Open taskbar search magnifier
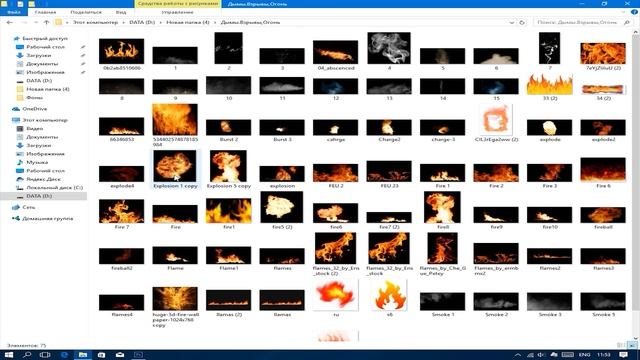The width and height of the screenshot is (640, 360). point(27,355)
